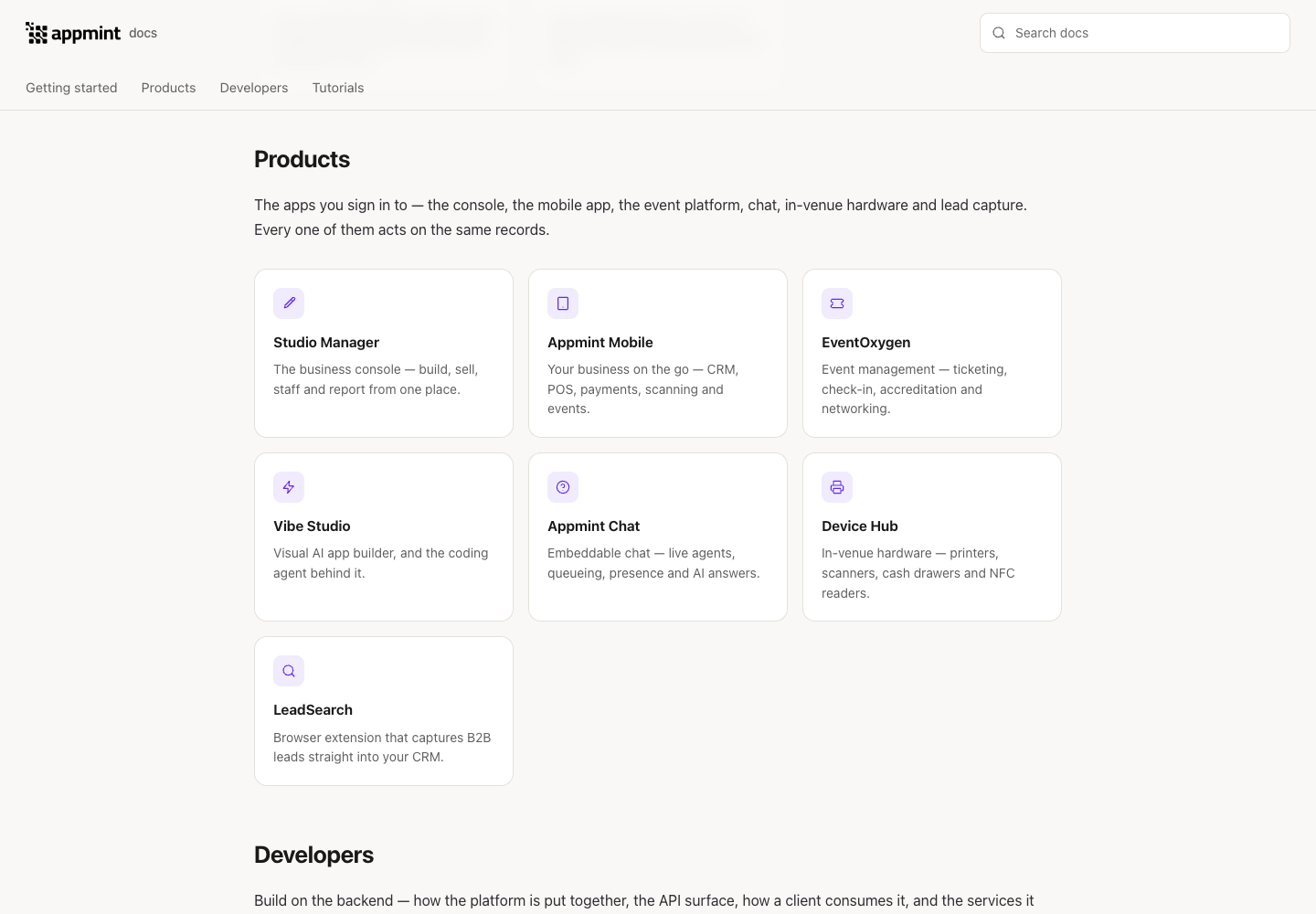This screenshot has height=914, width=1316.
Task: Click the search magnifier icon in the search box
Action: pyautogui.click(x=999, y=33)
